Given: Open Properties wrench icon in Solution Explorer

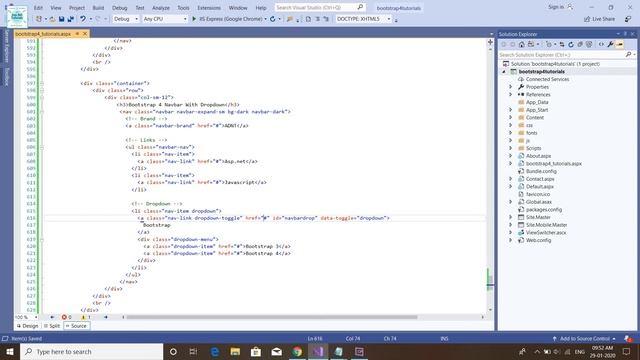Looking at the screenshot, I should tap(611, 44).
